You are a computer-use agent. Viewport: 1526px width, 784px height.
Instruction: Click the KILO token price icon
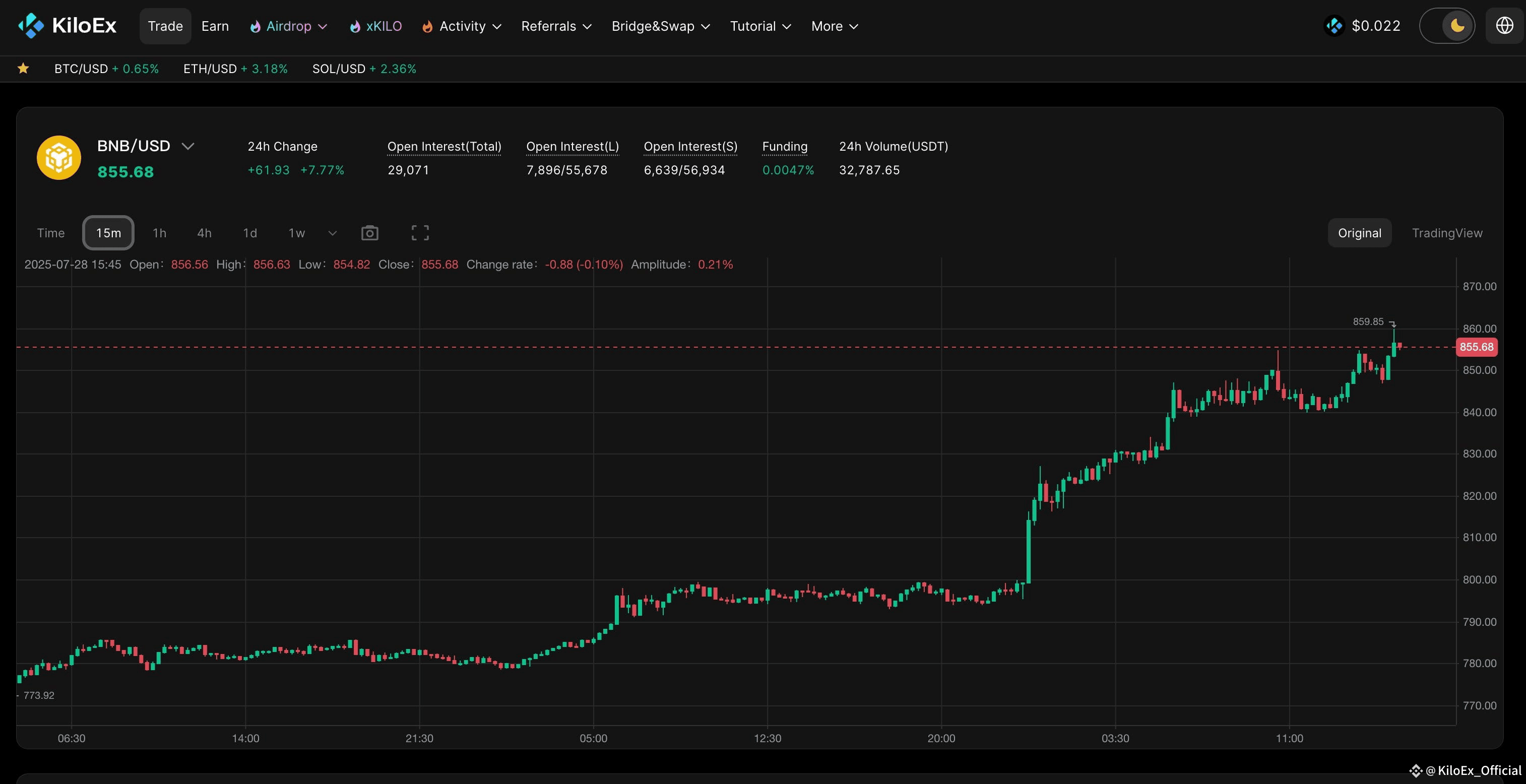coord(1334,26)
